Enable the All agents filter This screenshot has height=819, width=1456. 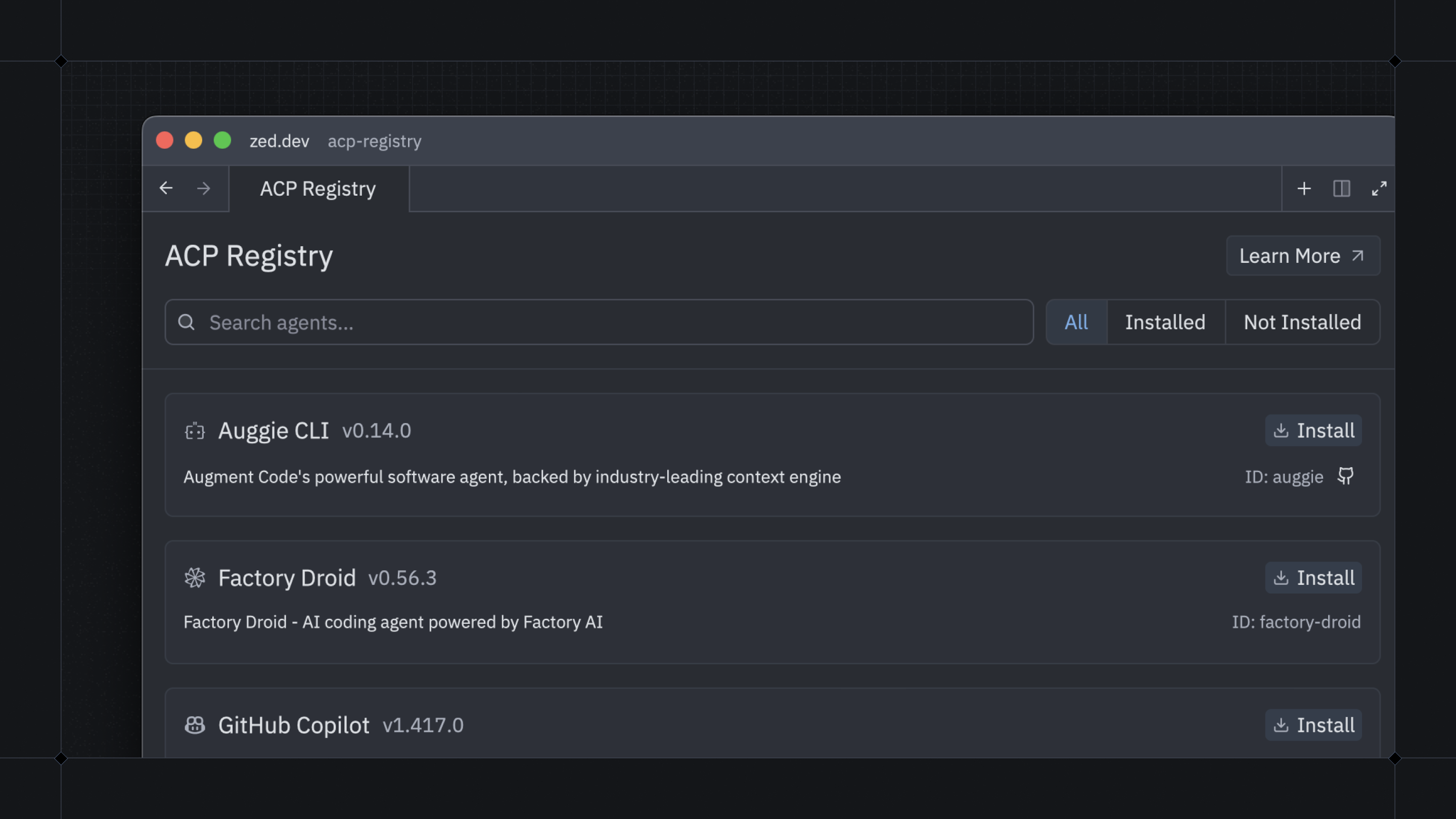tap(1076, 322)
